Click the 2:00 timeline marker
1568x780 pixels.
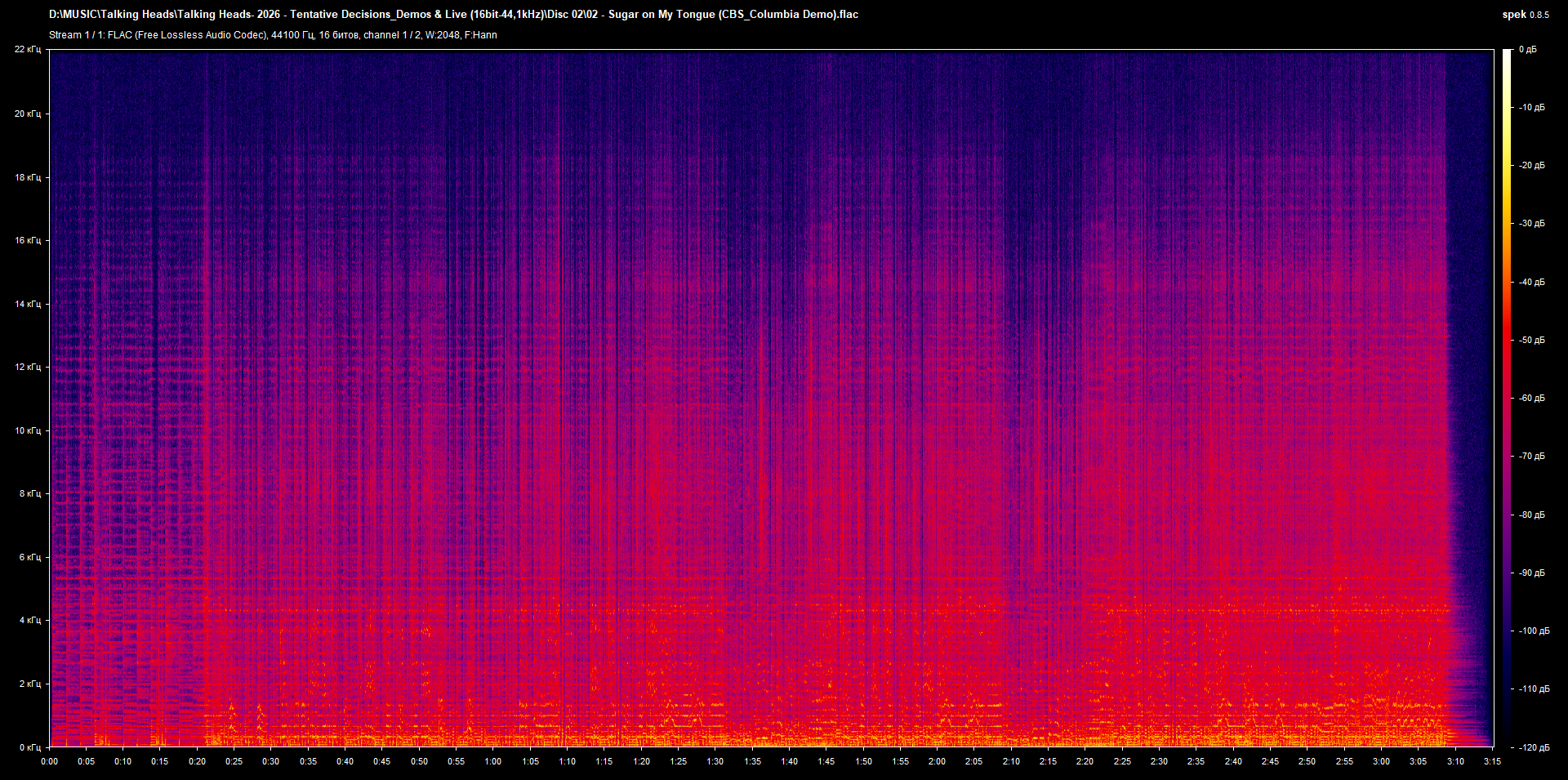click(937, 760)
